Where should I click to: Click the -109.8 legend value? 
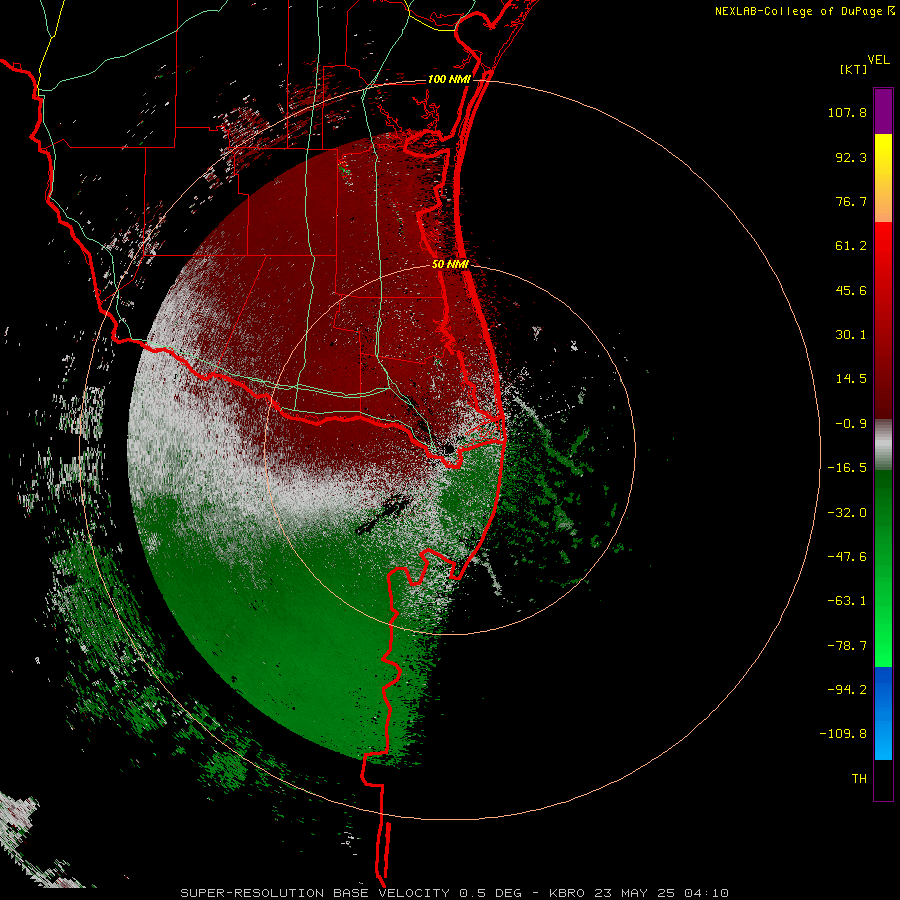coord(843,734)
